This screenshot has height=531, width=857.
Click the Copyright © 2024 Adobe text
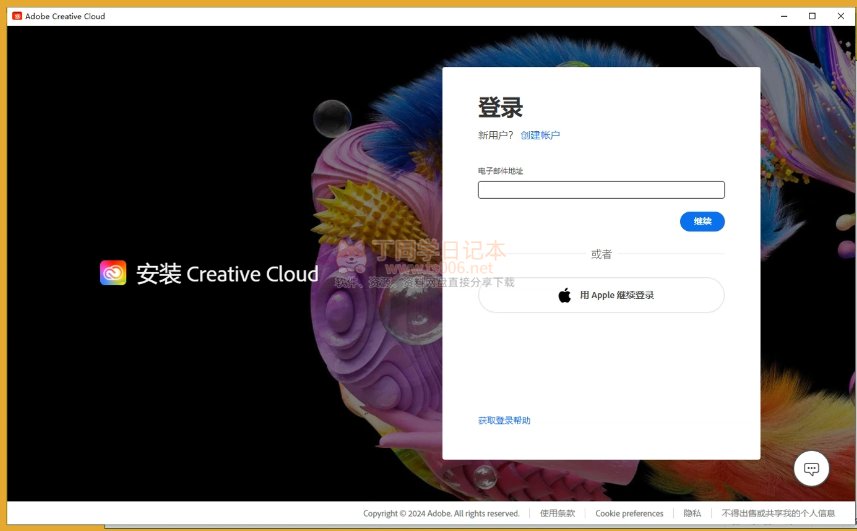(x=441, y=514)
